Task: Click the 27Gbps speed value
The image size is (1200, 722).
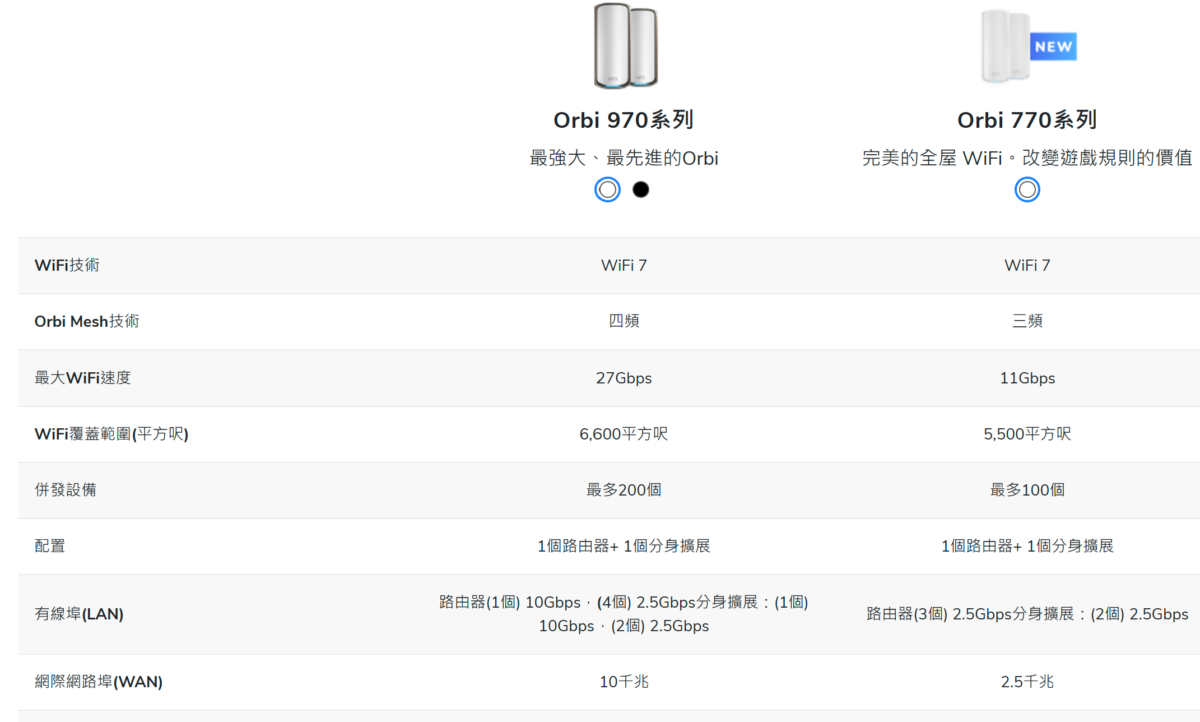Action: click(623, 378)
